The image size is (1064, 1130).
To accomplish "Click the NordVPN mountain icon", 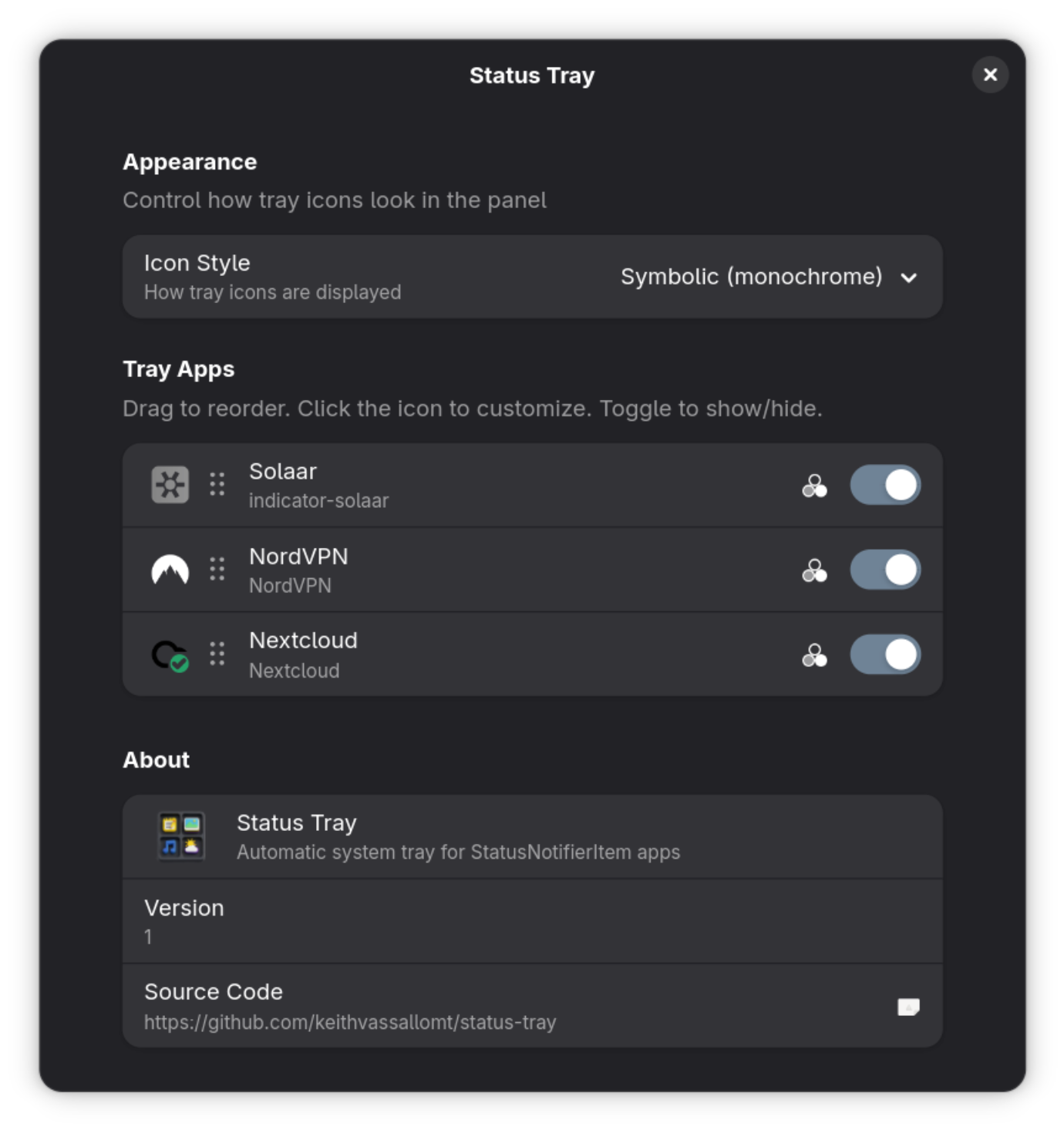I will (x=171, y=569).
